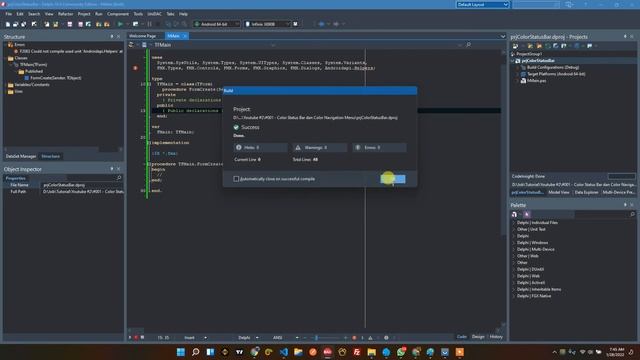
Task: Open the Component menu
Action: coord(118,14)
